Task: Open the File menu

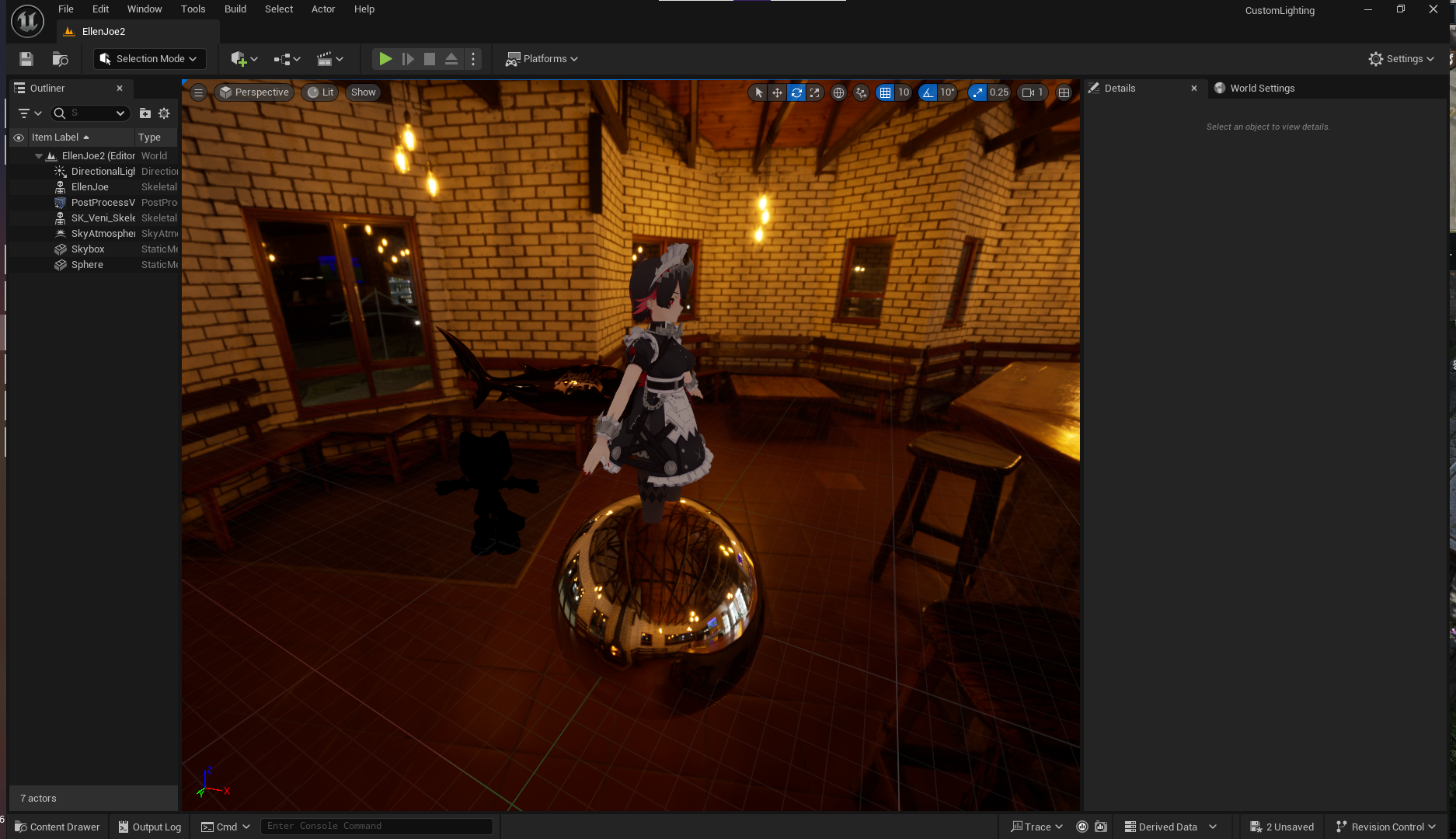Action: point(66,9)
